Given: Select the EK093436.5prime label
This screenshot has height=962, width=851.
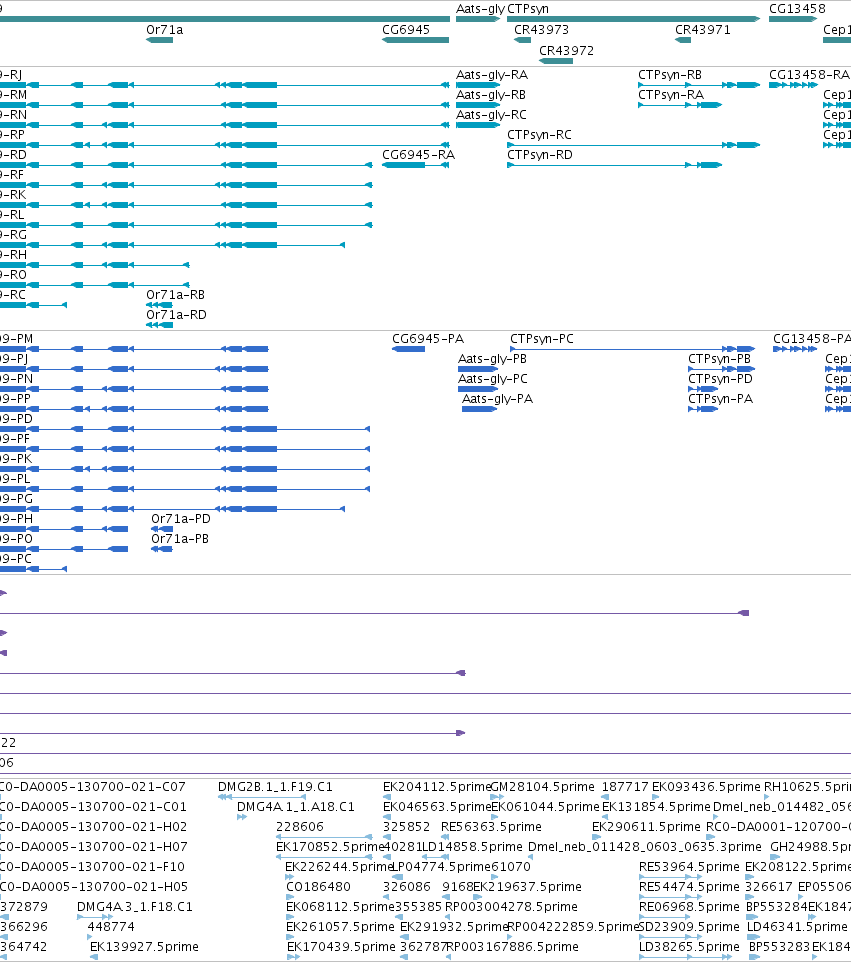Looking at the screenshot, I should [706, 787].
